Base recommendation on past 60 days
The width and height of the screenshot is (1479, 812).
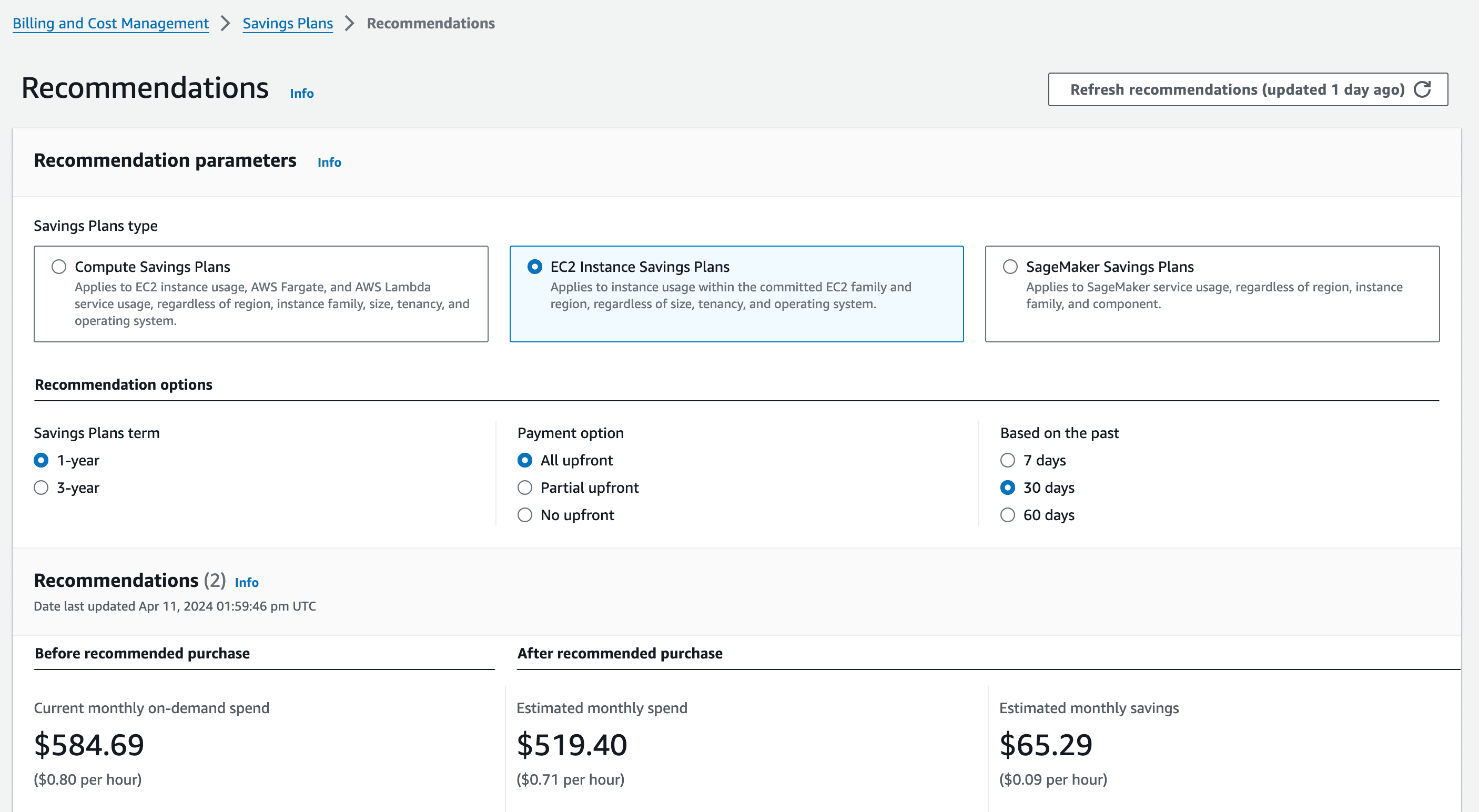click(x=1008, y=514)
